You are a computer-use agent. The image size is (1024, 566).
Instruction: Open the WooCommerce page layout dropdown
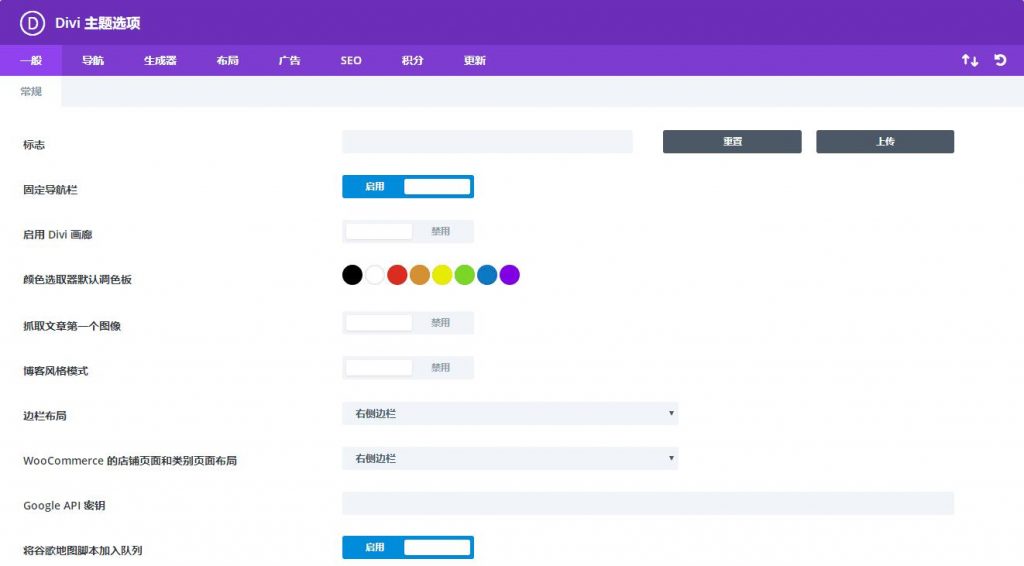(510, 458)
